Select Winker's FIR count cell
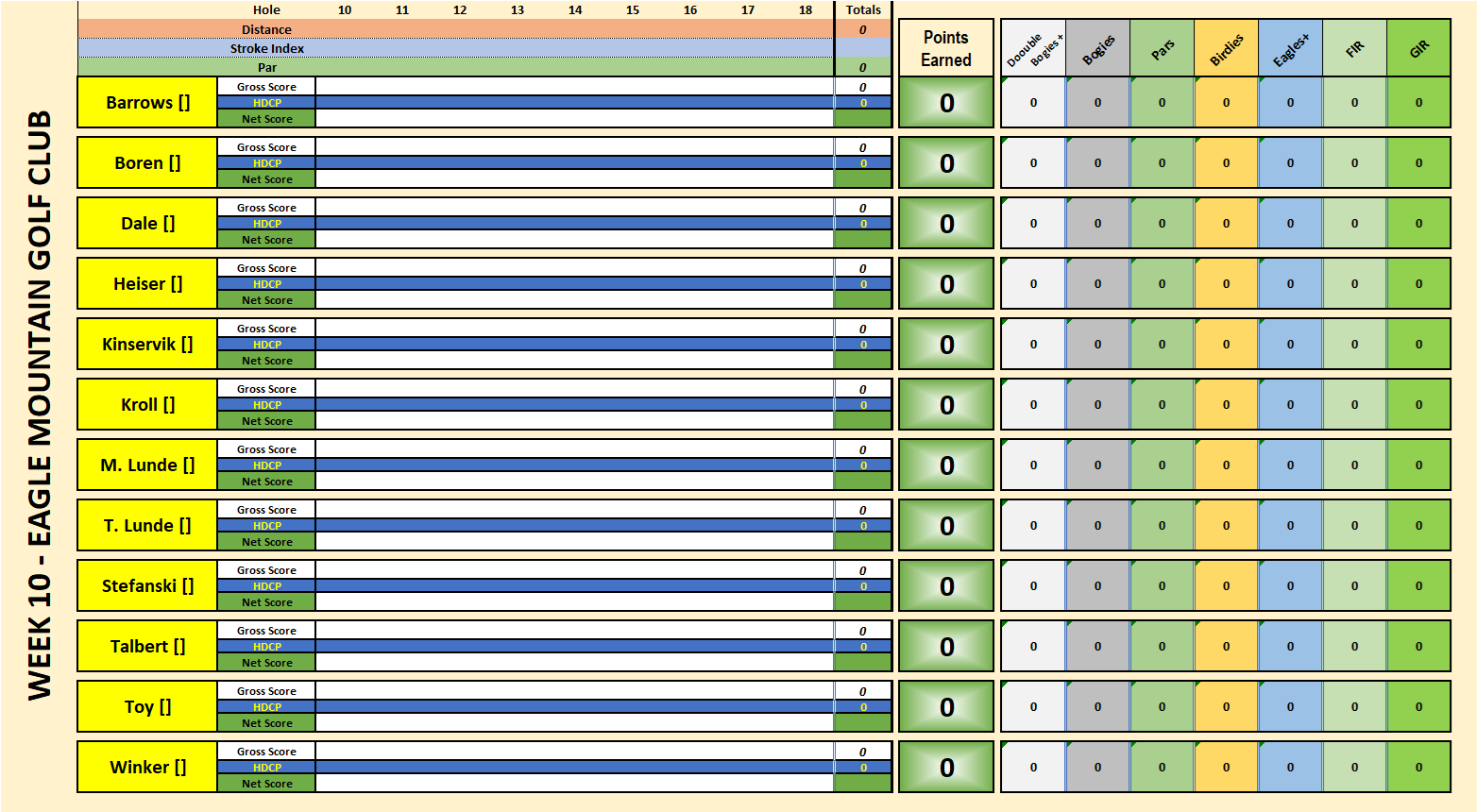Screen dimensions: 1477x812 pos(1354,768)
